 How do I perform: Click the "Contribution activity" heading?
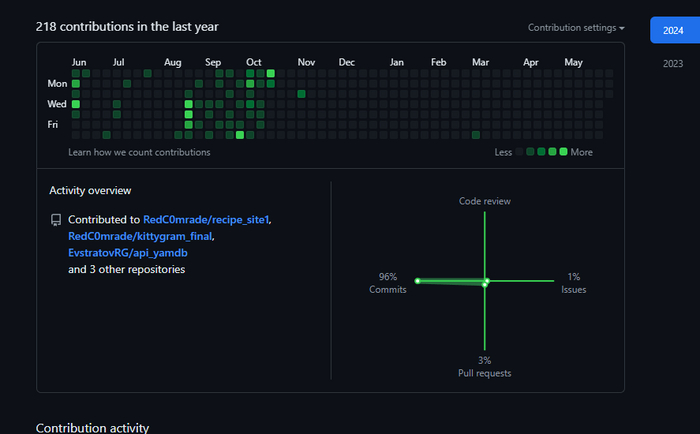[x=92, y=427]
